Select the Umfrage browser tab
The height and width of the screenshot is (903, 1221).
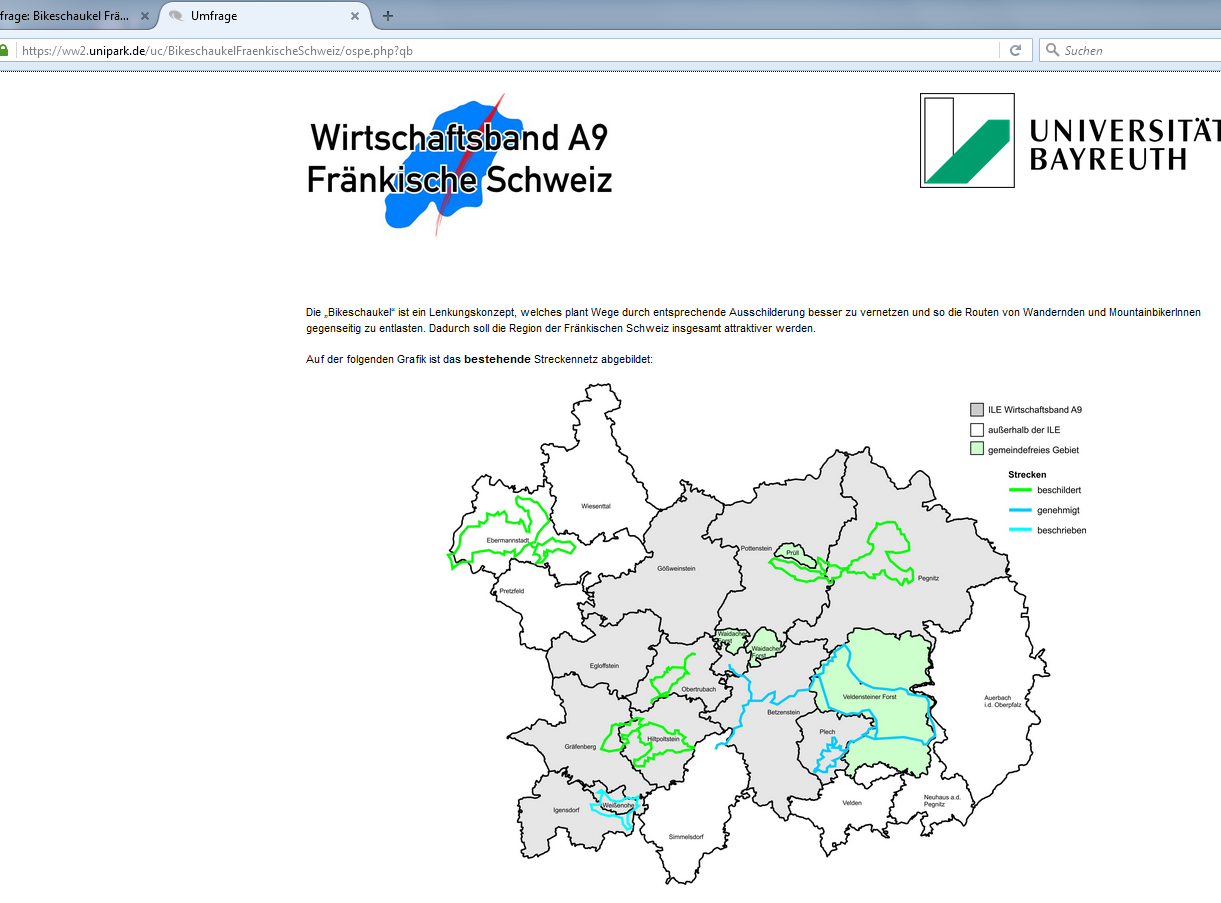260,16
